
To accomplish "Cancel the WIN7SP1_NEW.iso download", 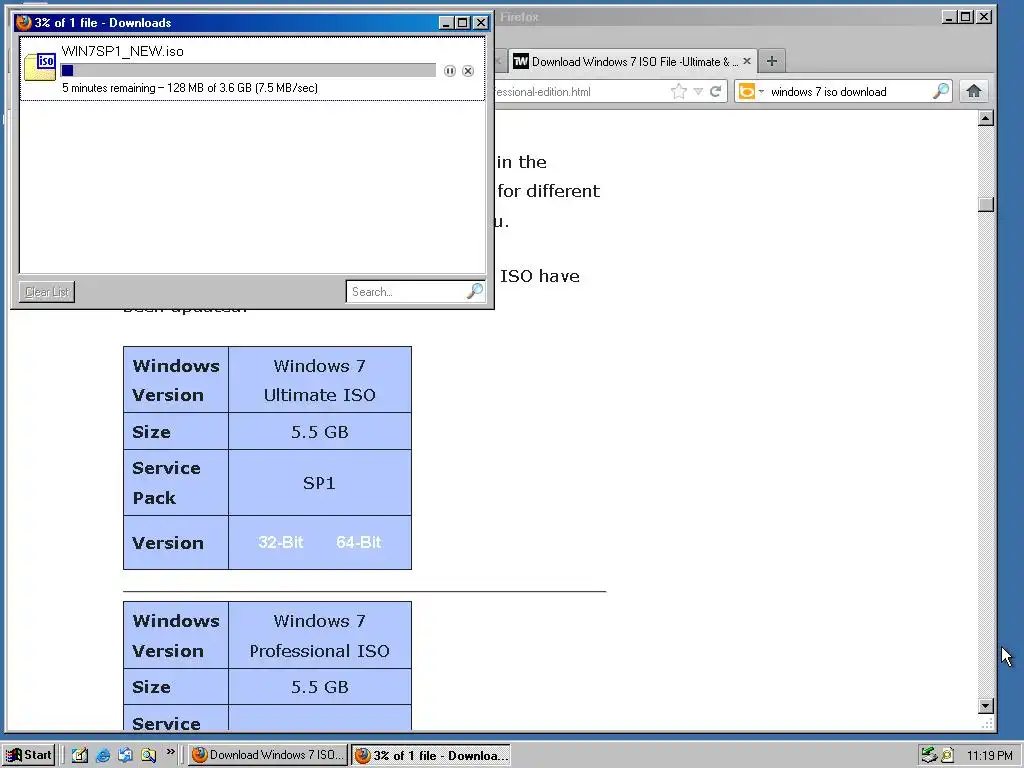I will (x=468, y=71).
